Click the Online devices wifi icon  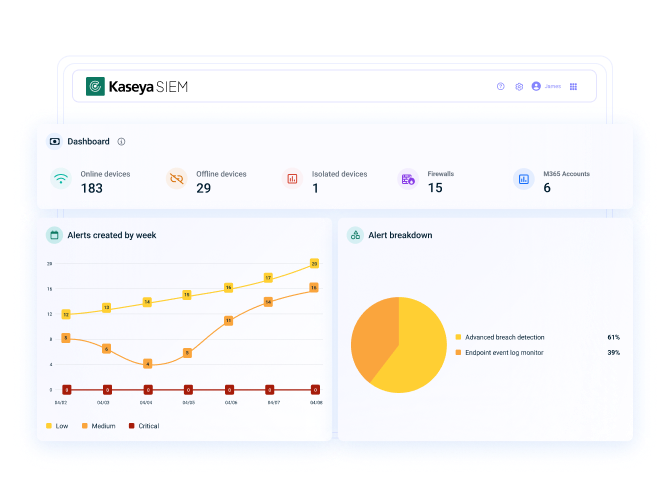click(x=61, y=179)
